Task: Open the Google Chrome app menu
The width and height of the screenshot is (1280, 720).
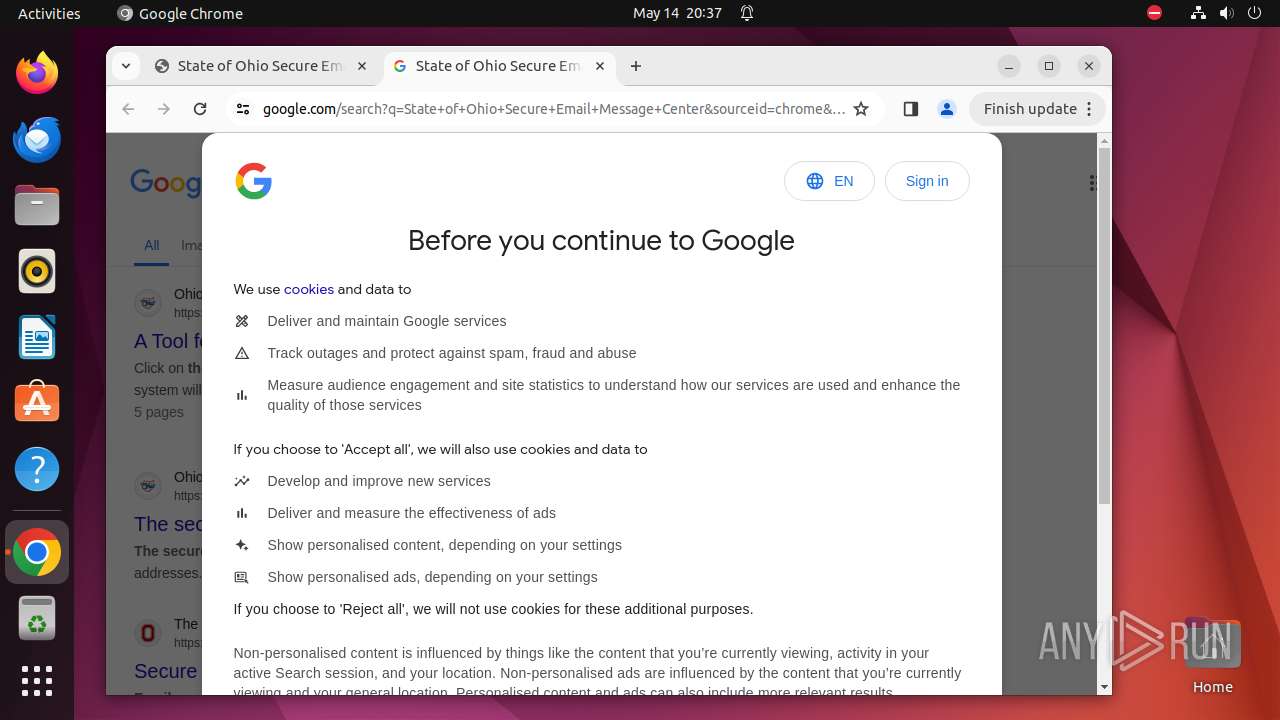Action: [x=180, y=13]
